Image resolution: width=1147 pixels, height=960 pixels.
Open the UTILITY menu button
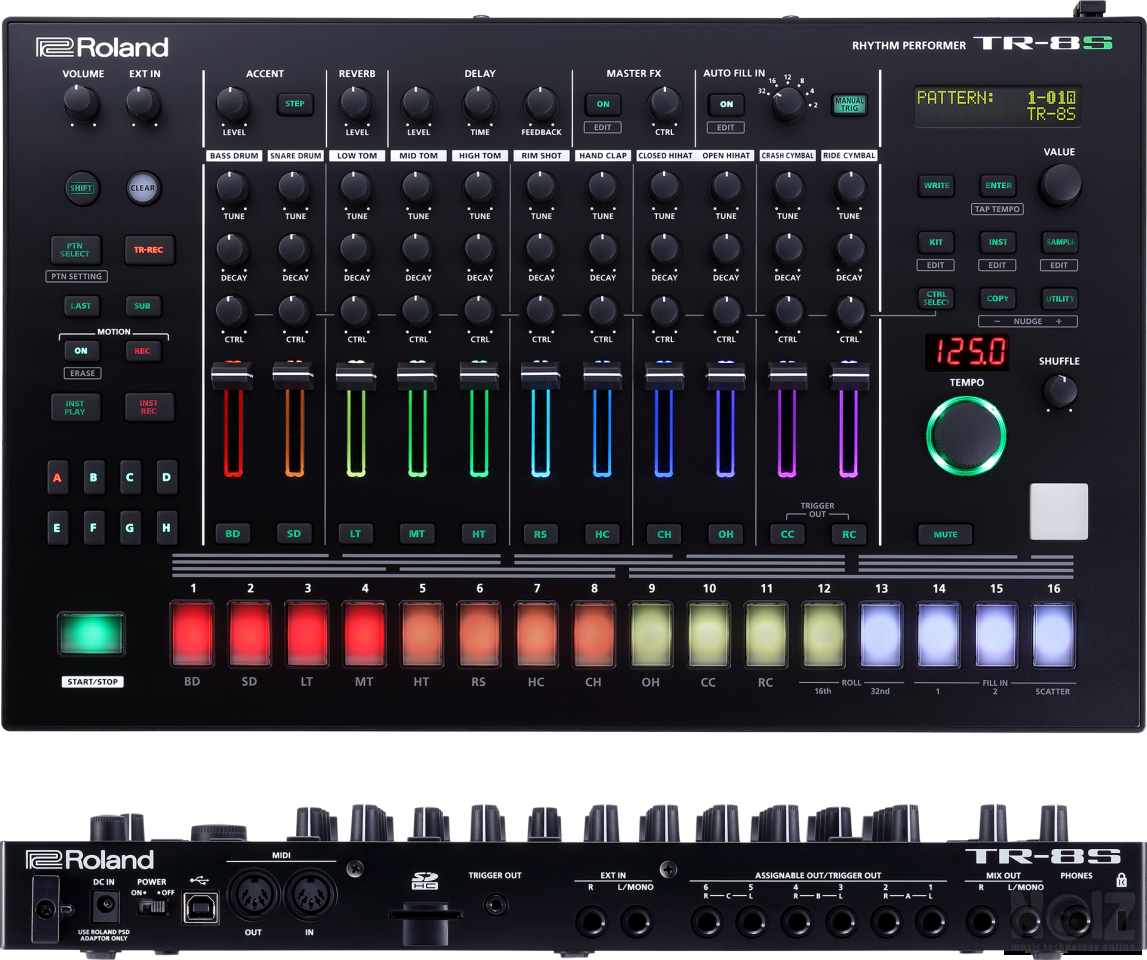(x=1059, y=298)
